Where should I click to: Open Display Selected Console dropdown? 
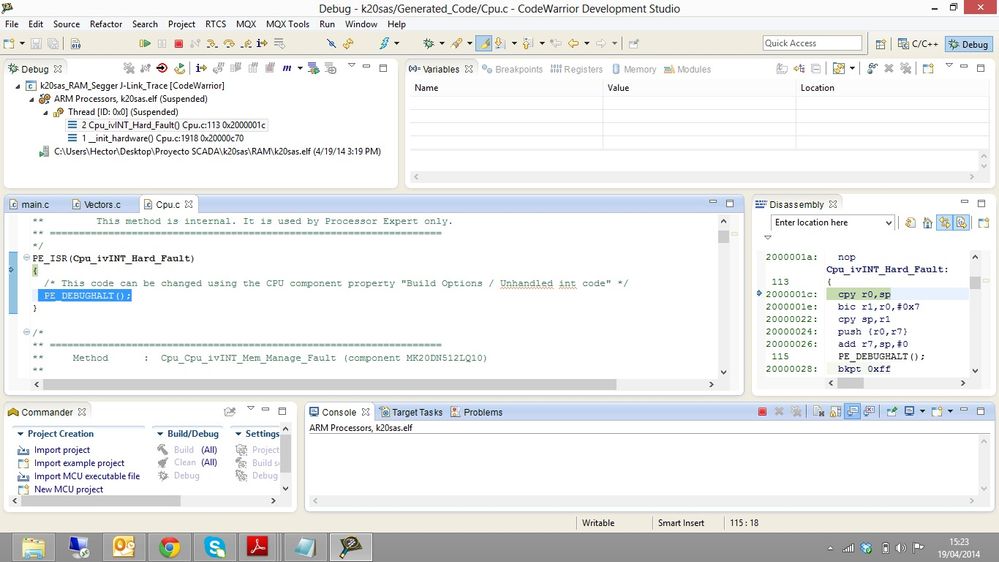click(x=923, y=412)
